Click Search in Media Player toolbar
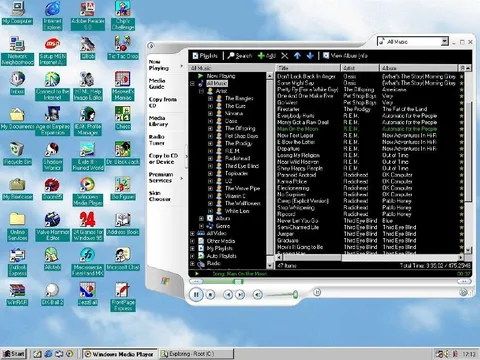Screen dimensions: 480x360 [240, 56]
